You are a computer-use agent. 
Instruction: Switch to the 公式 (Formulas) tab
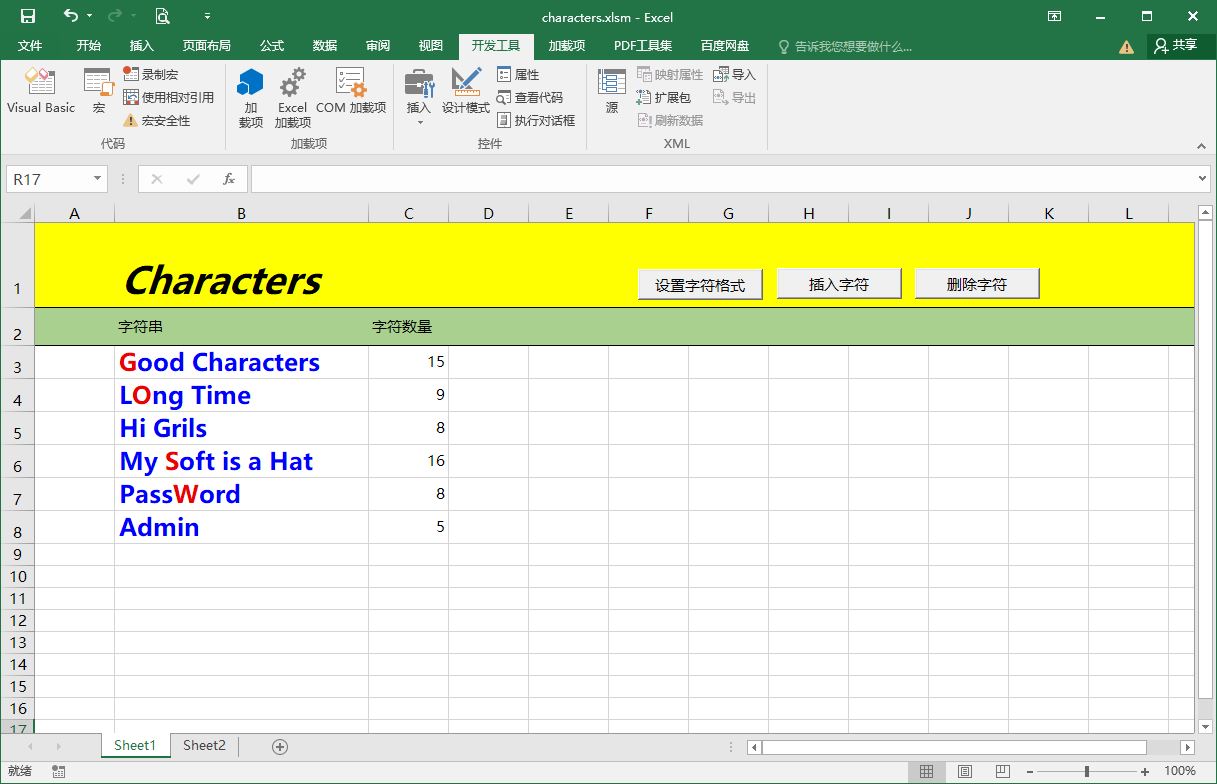(272, 46)
